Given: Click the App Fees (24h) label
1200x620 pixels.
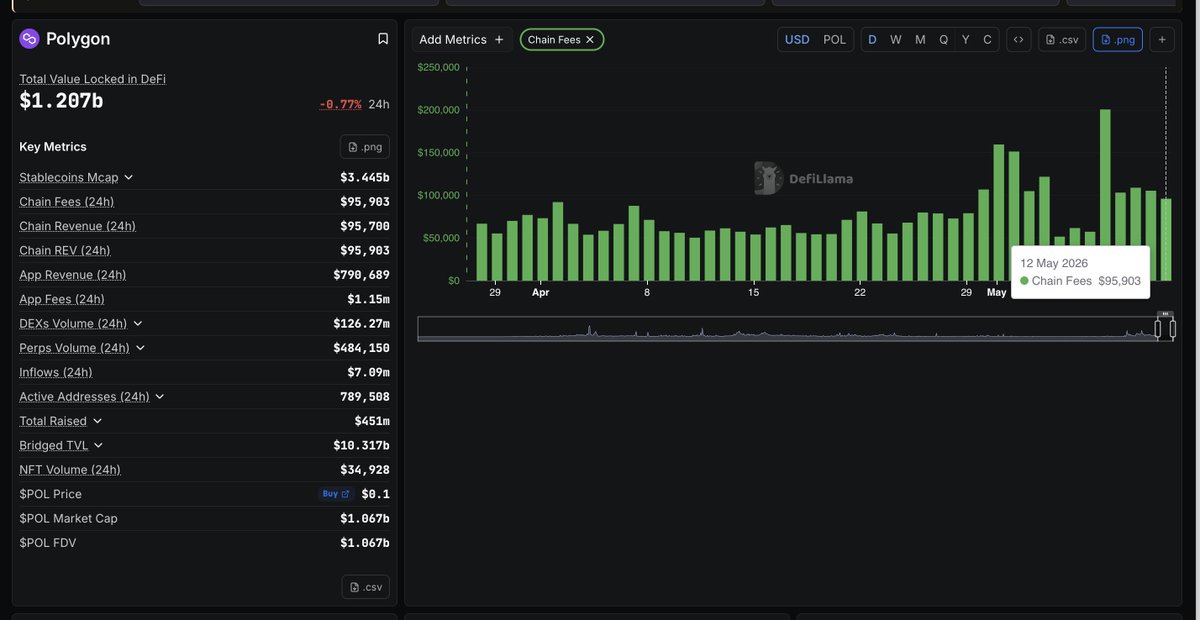Looking at the screenshot, I should point(62,299).
